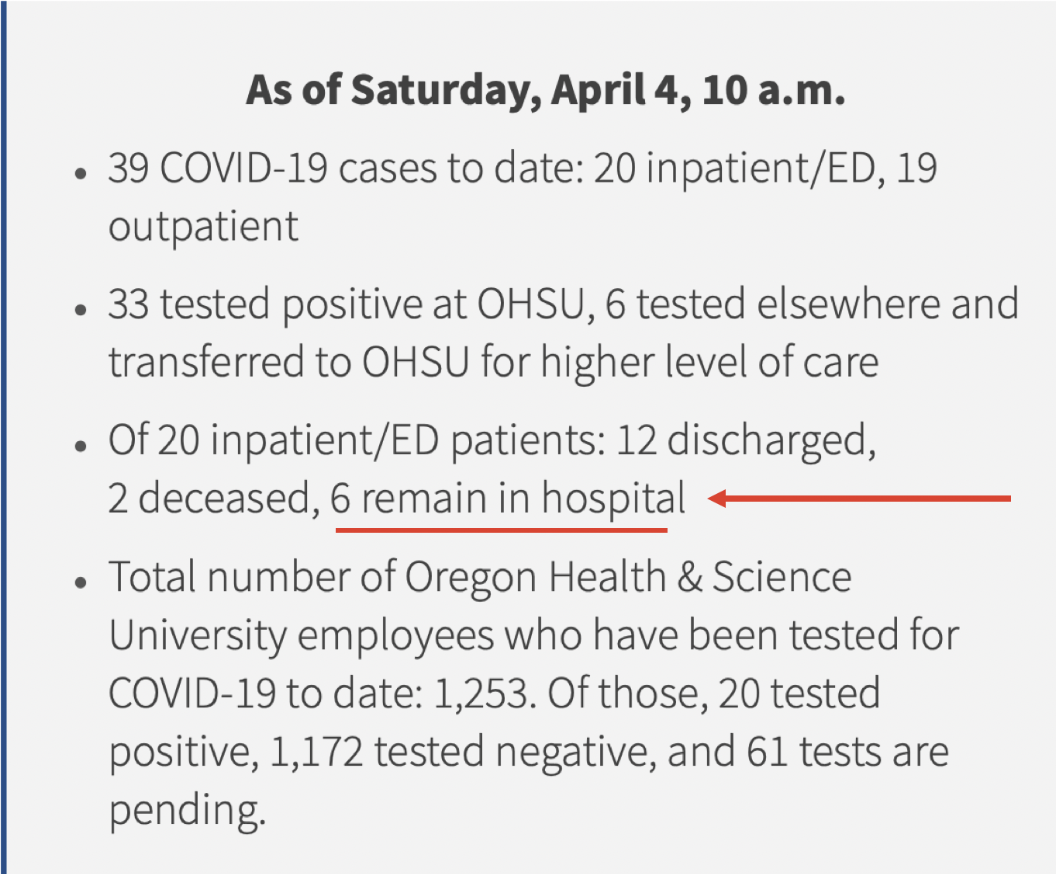
Task: Click the text 6 remain in hospital
Action: (508, 499)
